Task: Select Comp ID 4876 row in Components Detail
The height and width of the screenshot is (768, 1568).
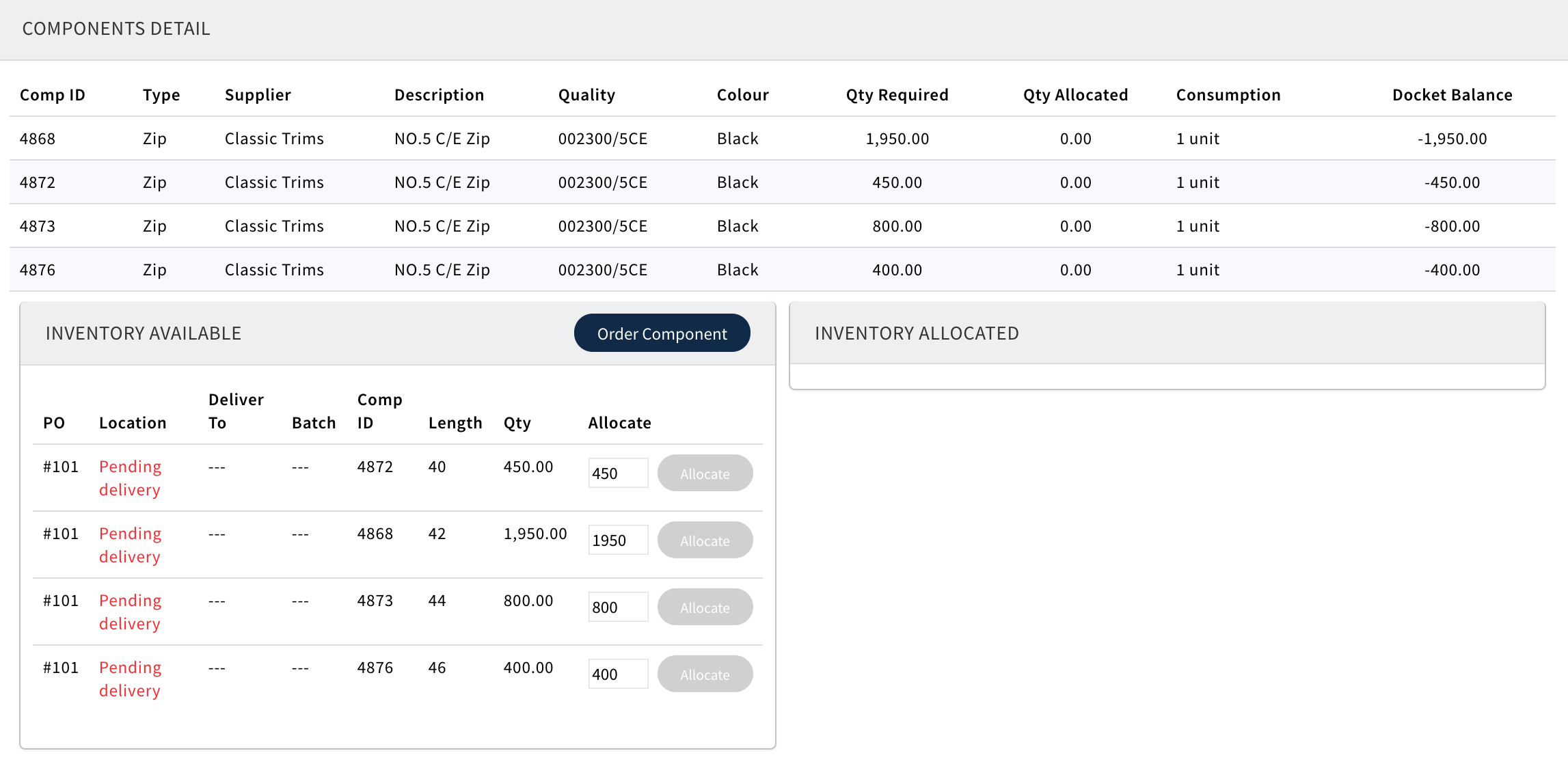Action: [x=38, y=270]
